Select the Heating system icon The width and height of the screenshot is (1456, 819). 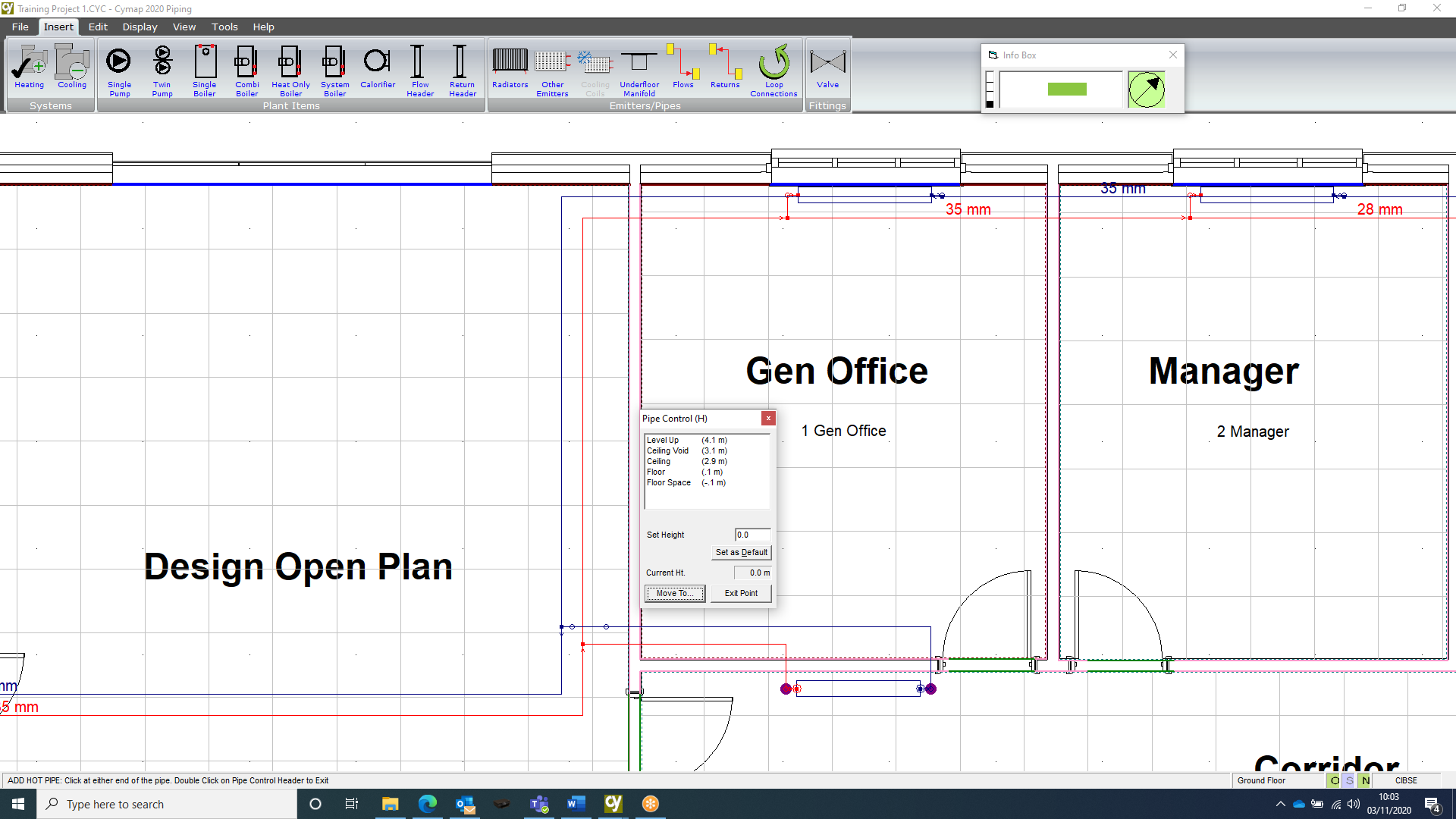point(30,67)
